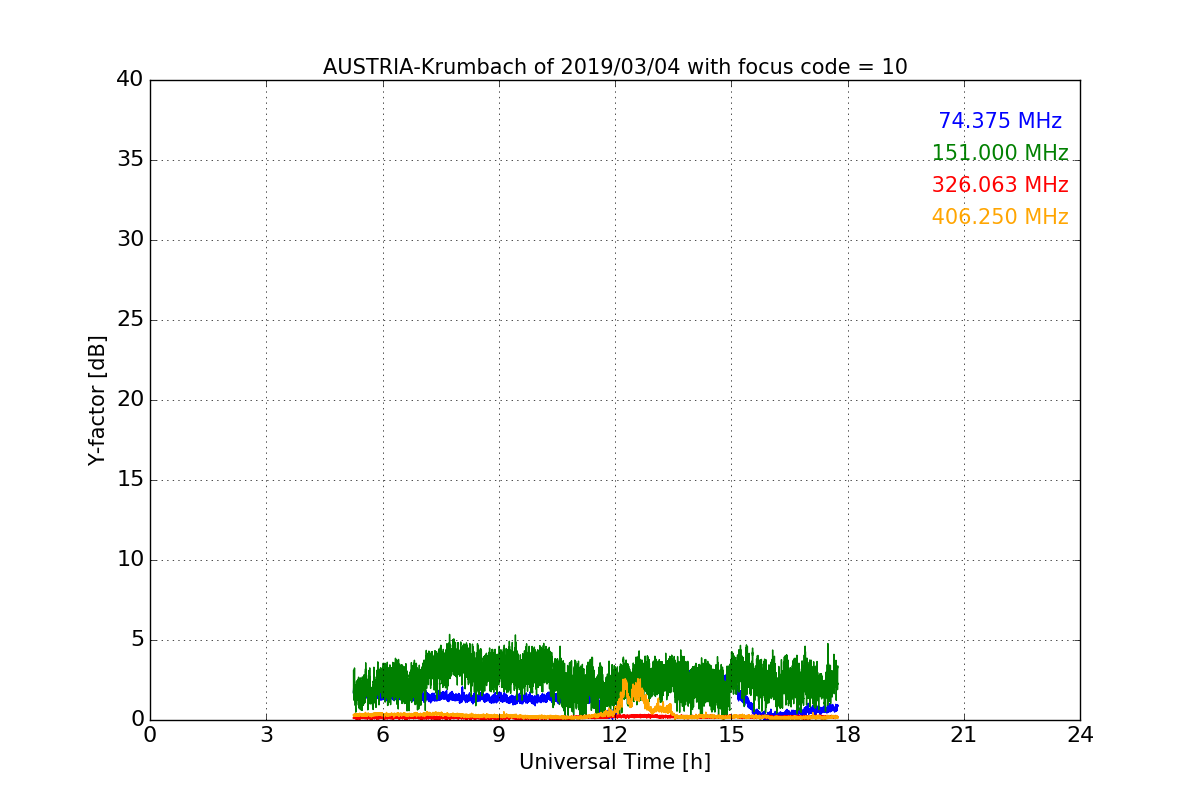Click the x-axis tick label 6
The height and width of the screenshot is (800, 1200).
click(x=382, y=735)
